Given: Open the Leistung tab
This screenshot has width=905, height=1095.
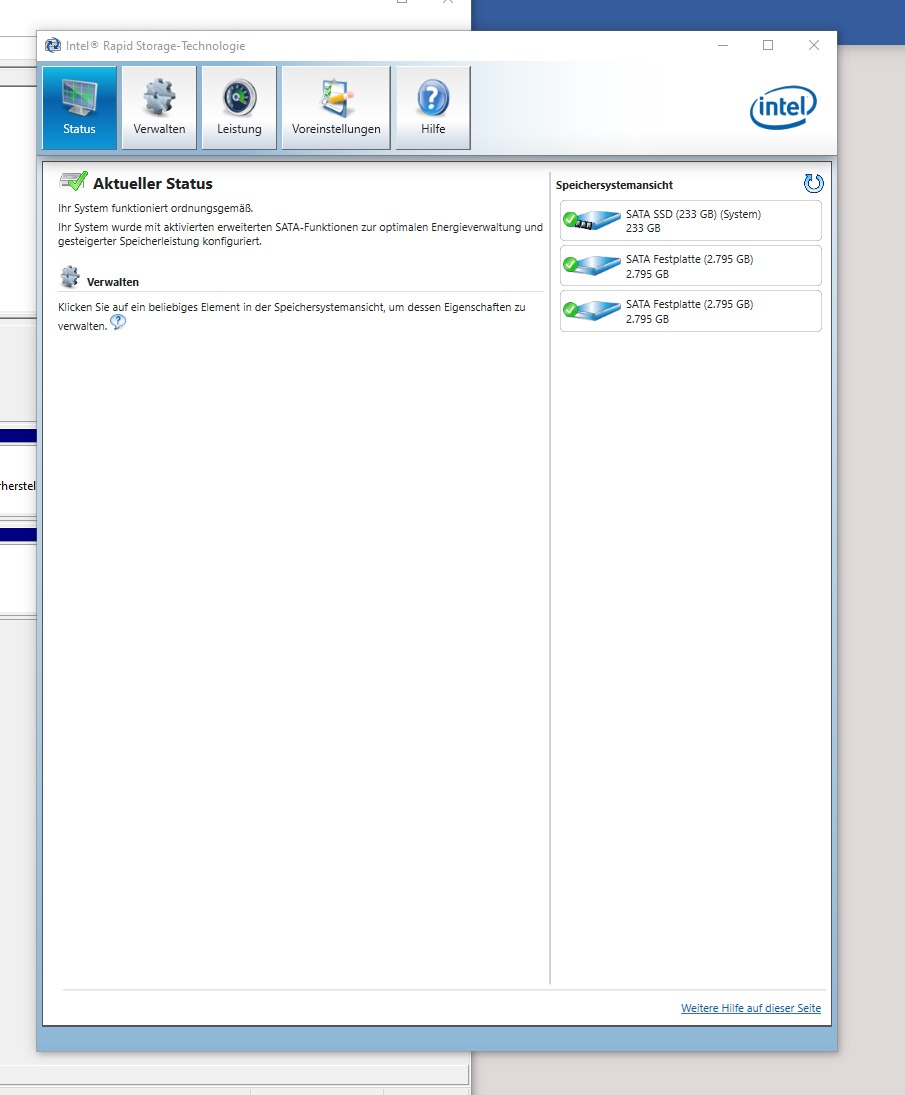Looking at the screenshot, I should coord(239,108).
